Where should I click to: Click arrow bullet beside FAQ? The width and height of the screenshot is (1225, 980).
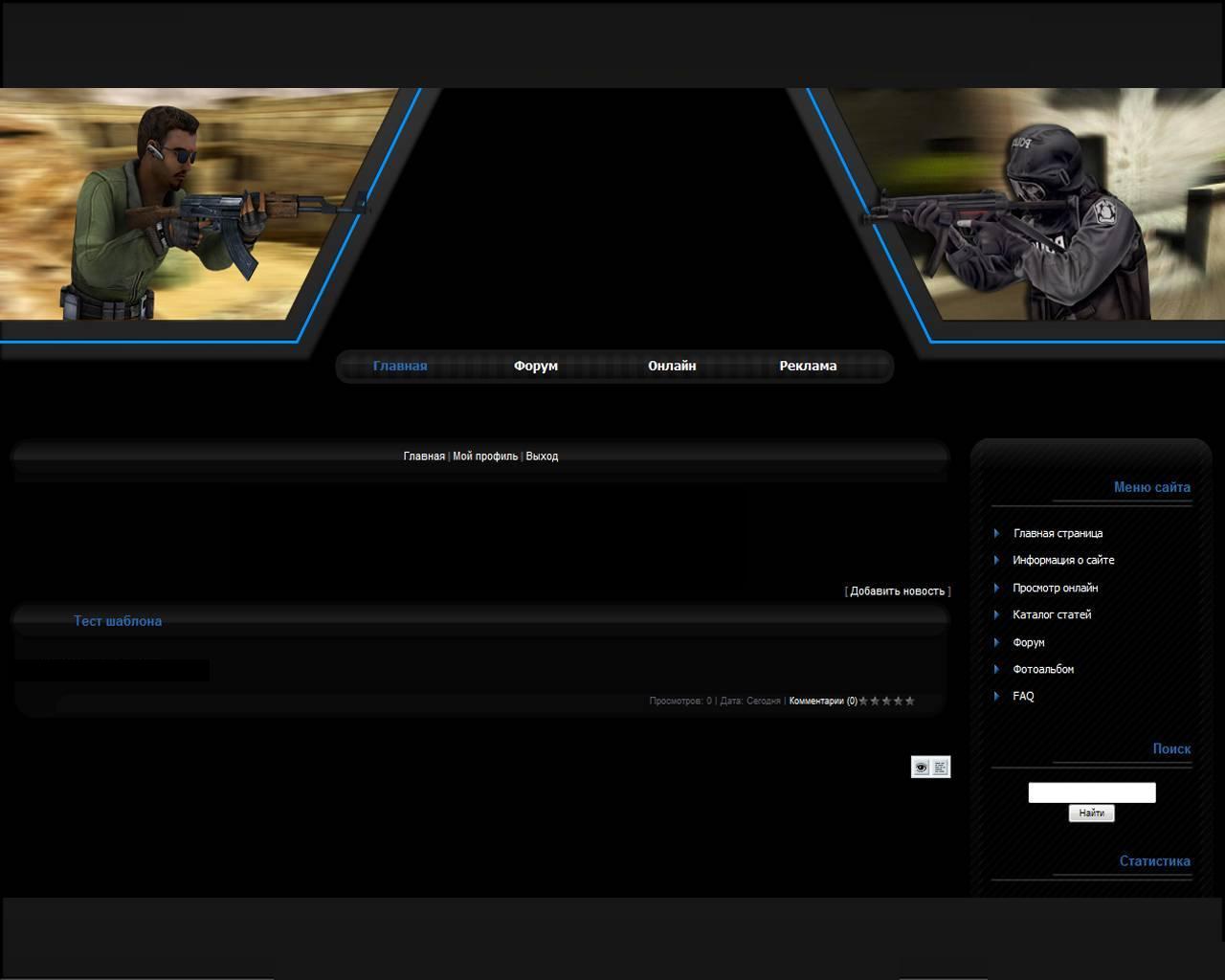996,696
